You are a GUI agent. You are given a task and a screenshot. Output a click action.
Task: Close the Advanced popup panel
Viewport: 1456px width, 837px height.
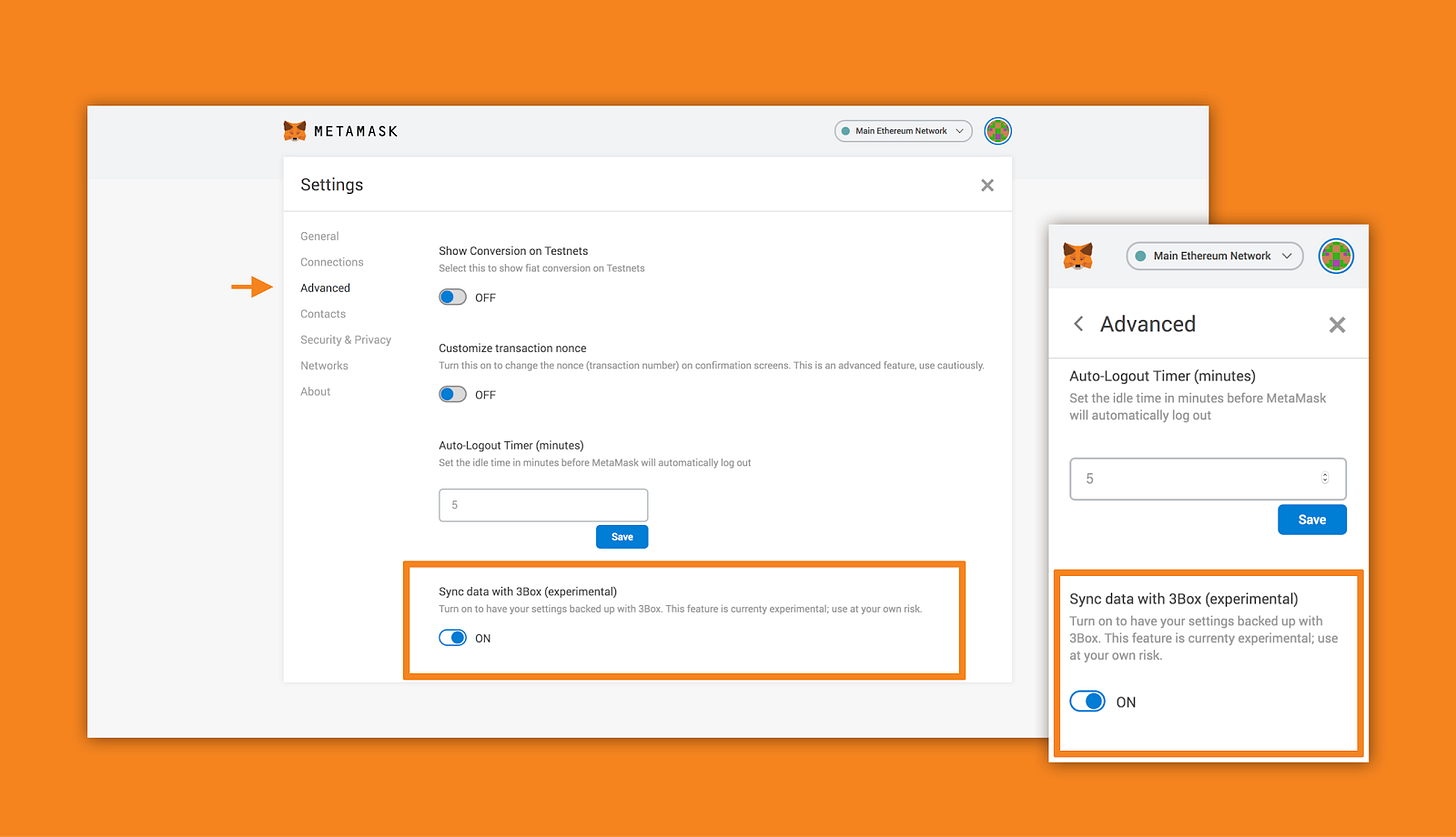click(x=1337, y=324)
